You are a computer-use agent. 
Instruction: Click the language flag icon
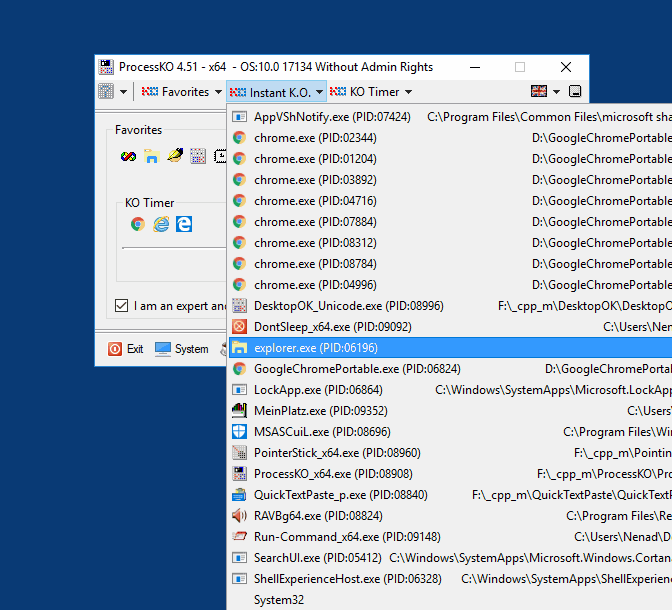pos(539,91)
